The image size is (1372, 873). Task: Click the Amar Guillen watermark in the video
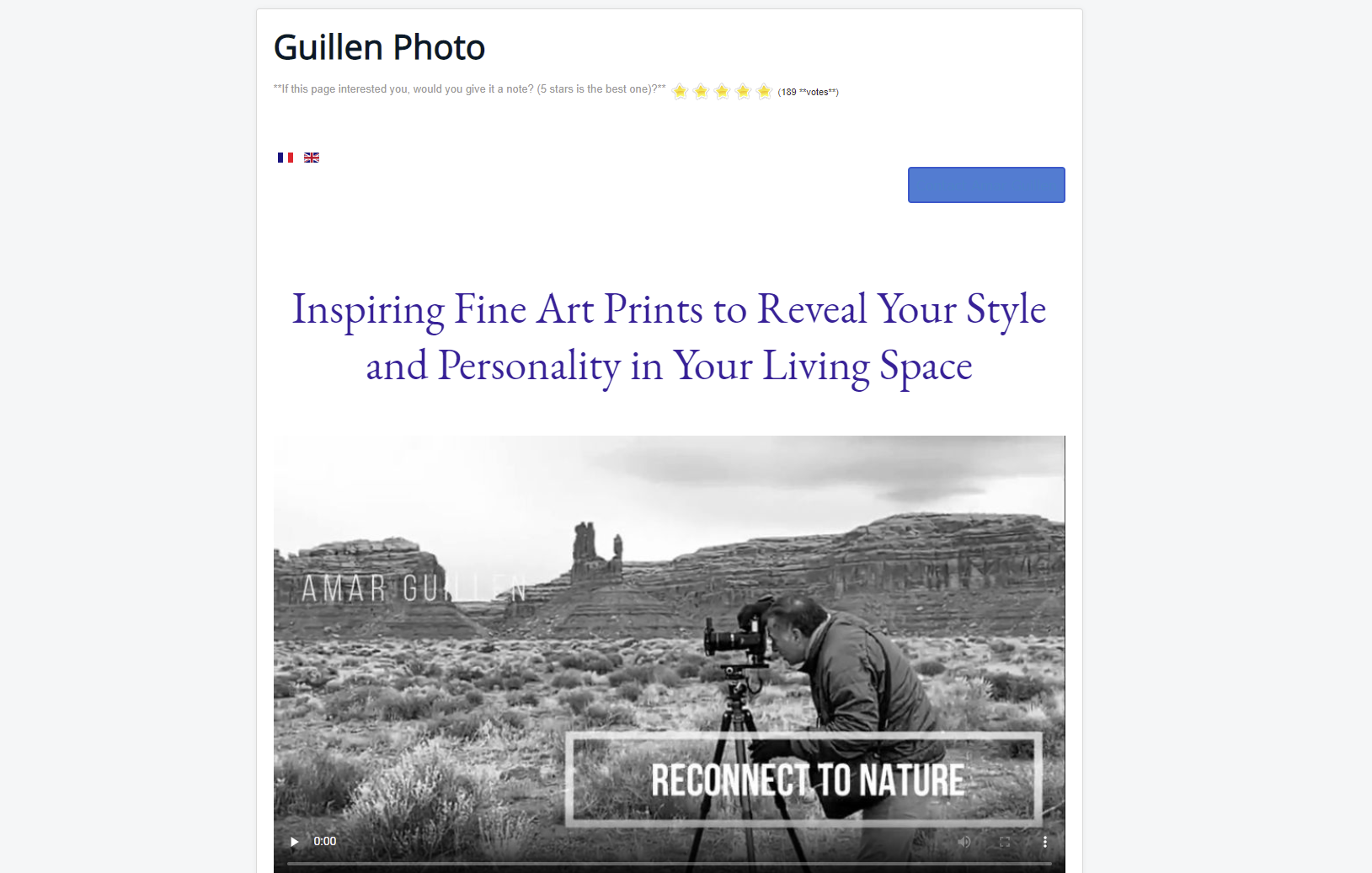[414, 588]
